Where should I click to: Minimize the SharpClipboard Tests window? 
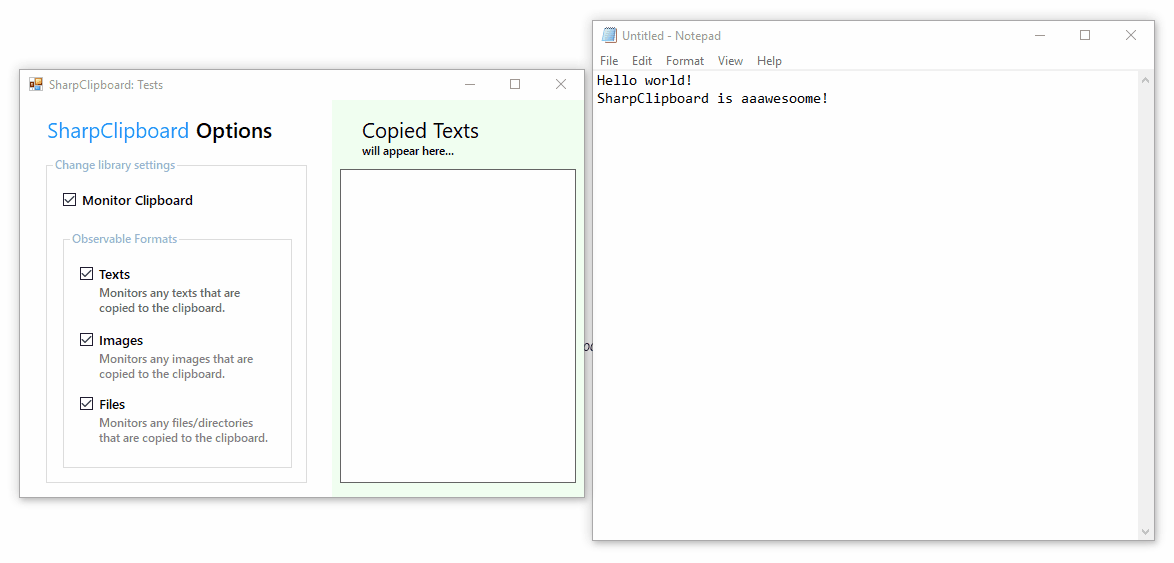pyautogui.click(x=470, y=85)
